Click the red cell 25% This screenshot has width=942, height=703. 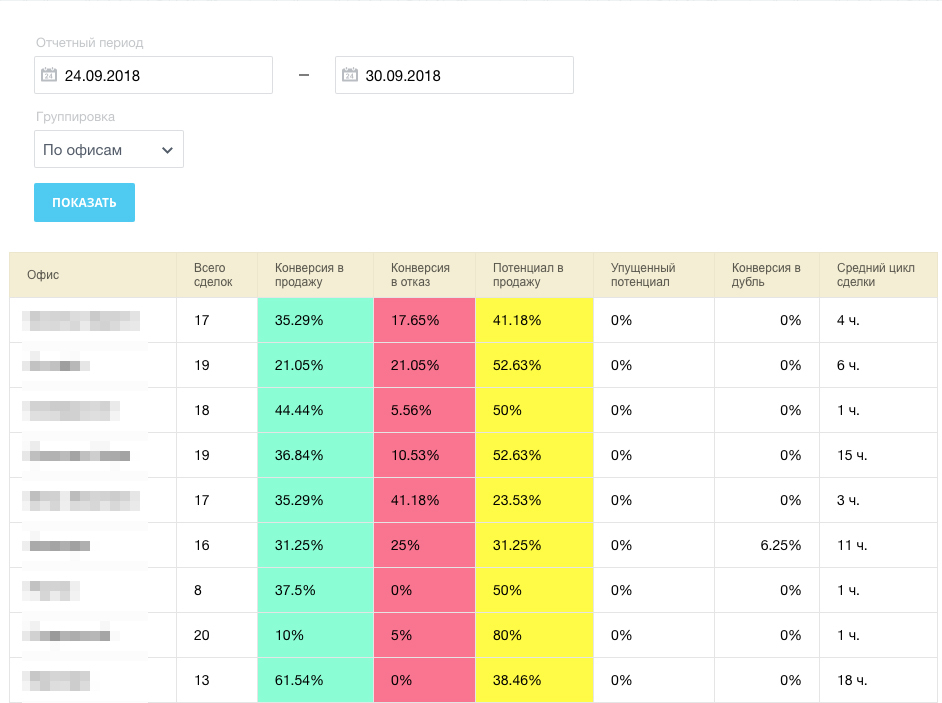pos(424,546)
